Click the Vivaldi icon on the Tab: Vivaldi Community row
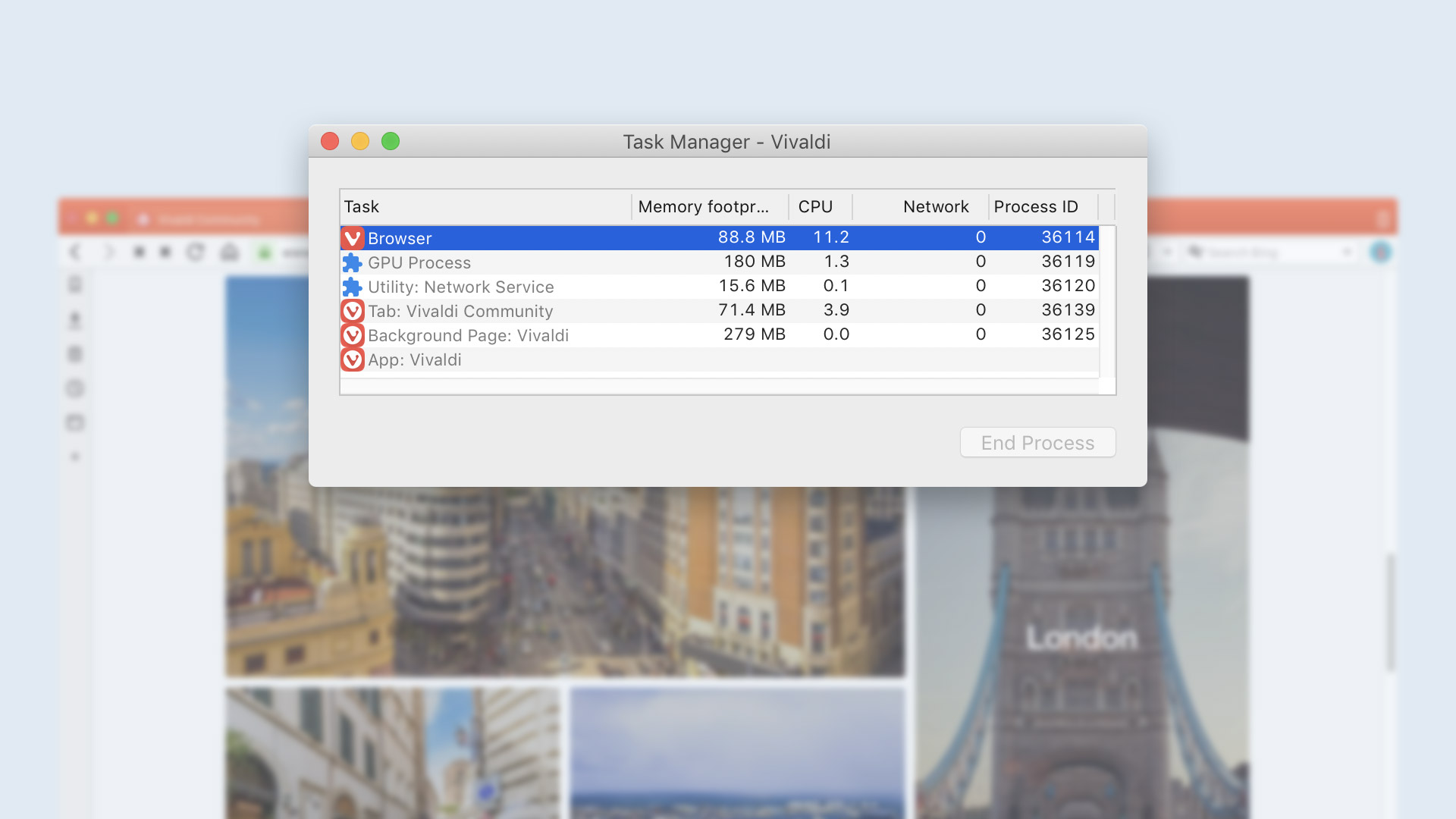Viewport: 1456px width, 819px height. (x=353, y=311)
